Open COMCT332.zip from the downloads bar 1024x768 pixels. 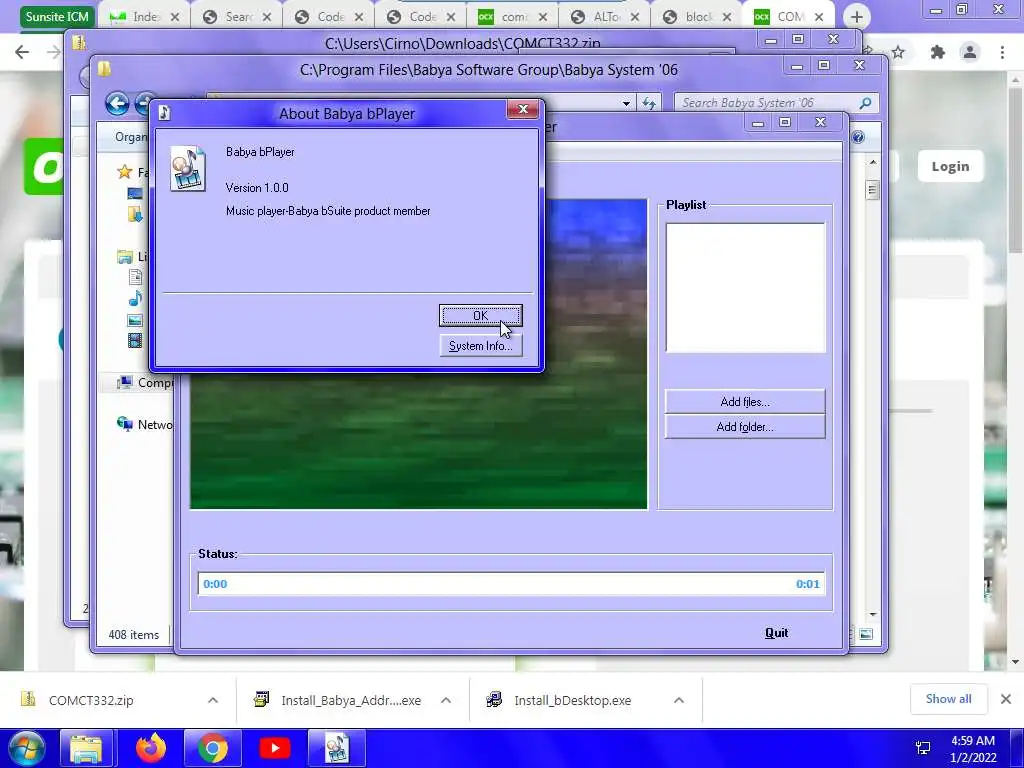point(91,700)
